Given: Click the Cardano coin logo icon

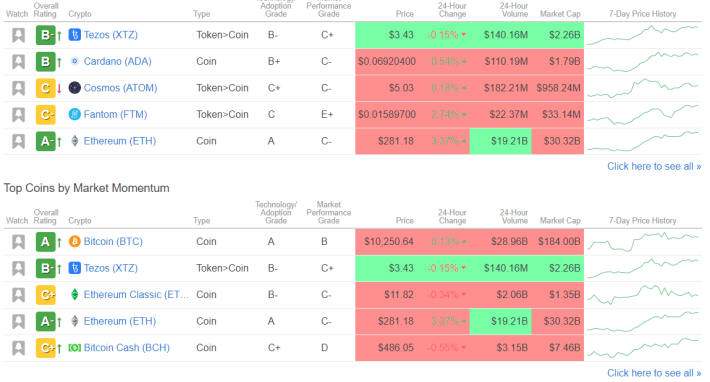Looking at the screenshot, I should coord(75,61).
